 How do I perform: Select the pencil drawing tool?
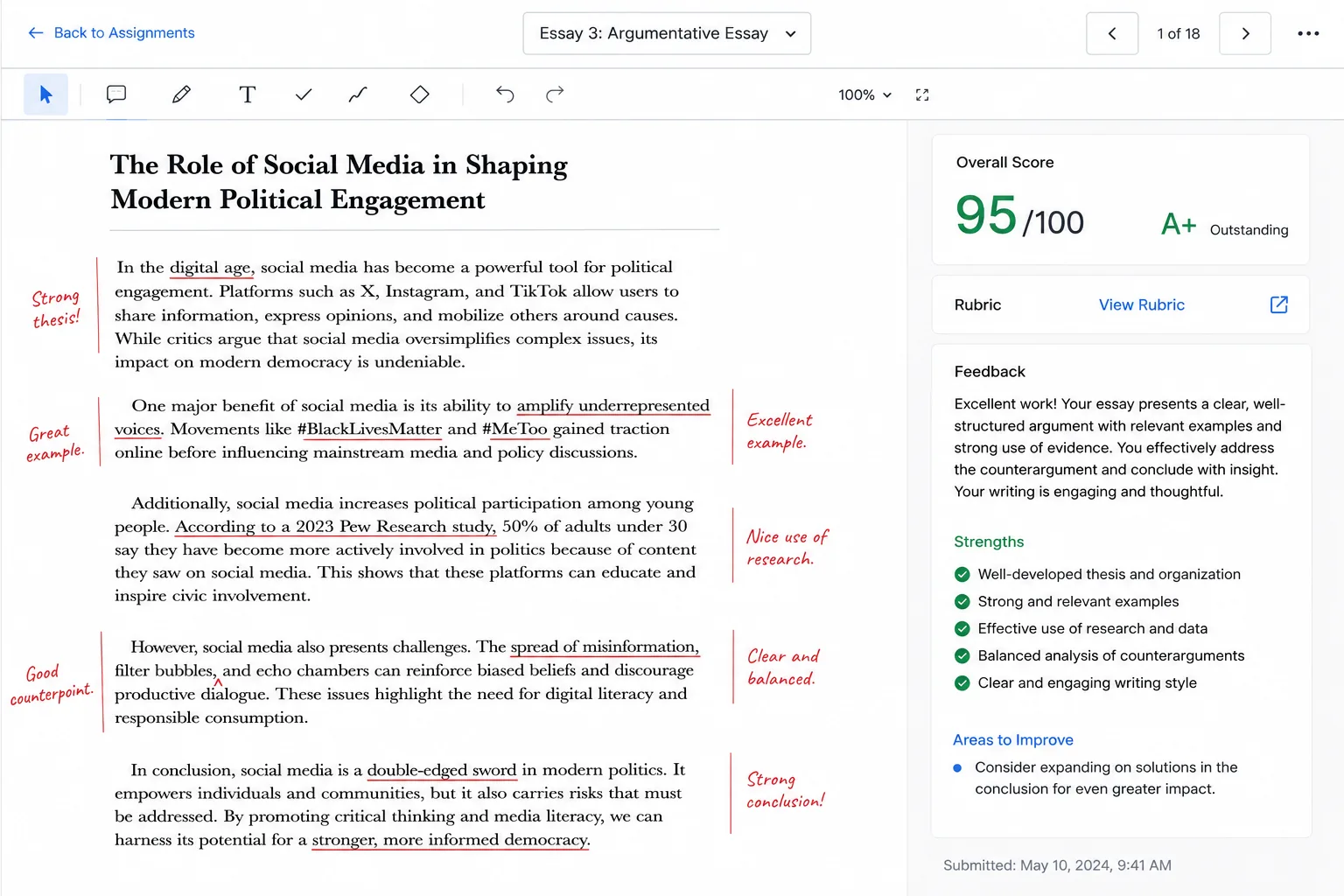click(181, 94)
